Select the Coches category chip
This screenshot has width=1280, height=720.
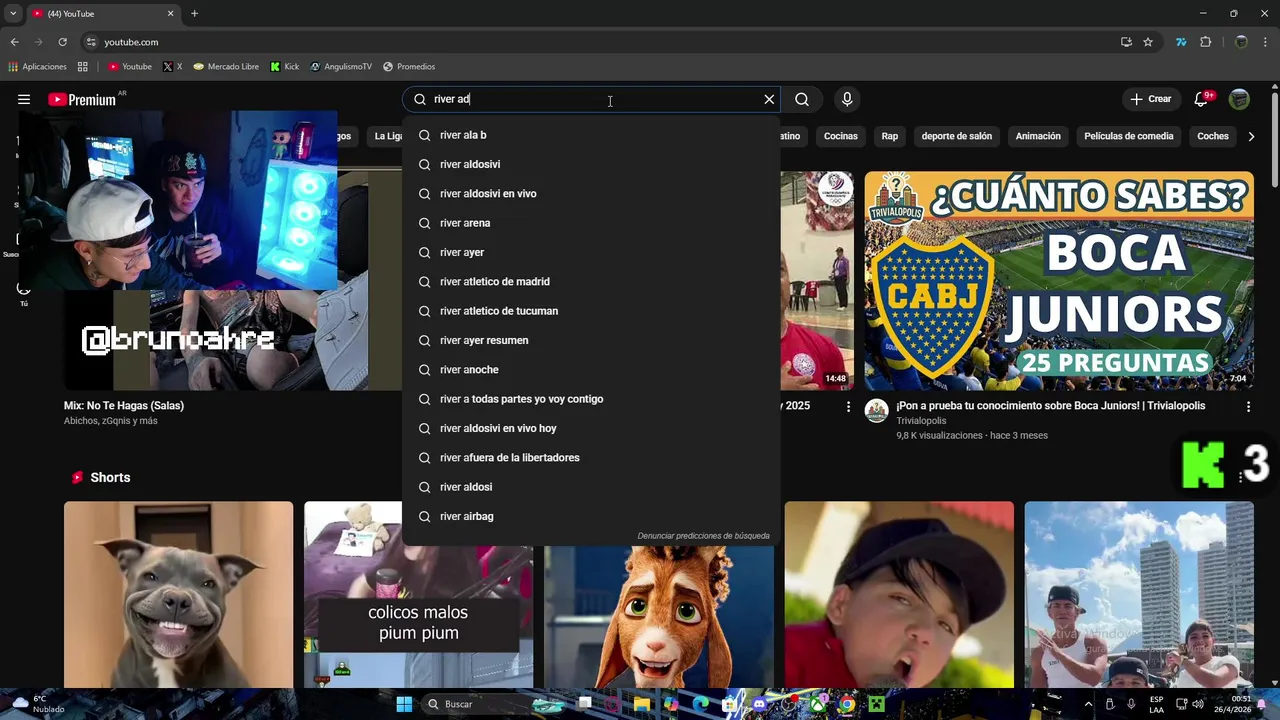(x=1213, y=136)
